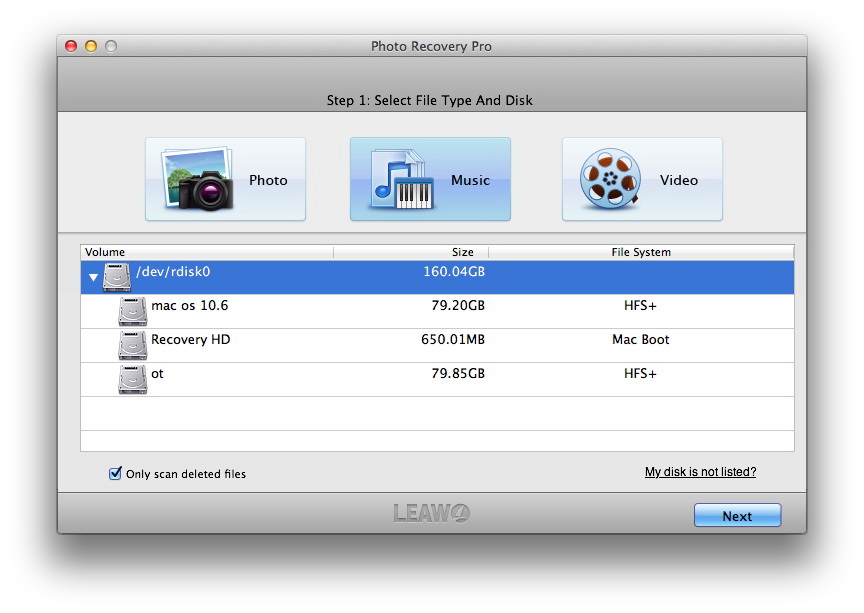
Task: Sort by the Size column header
Action: pyautogui.click(x=411, y=252)
